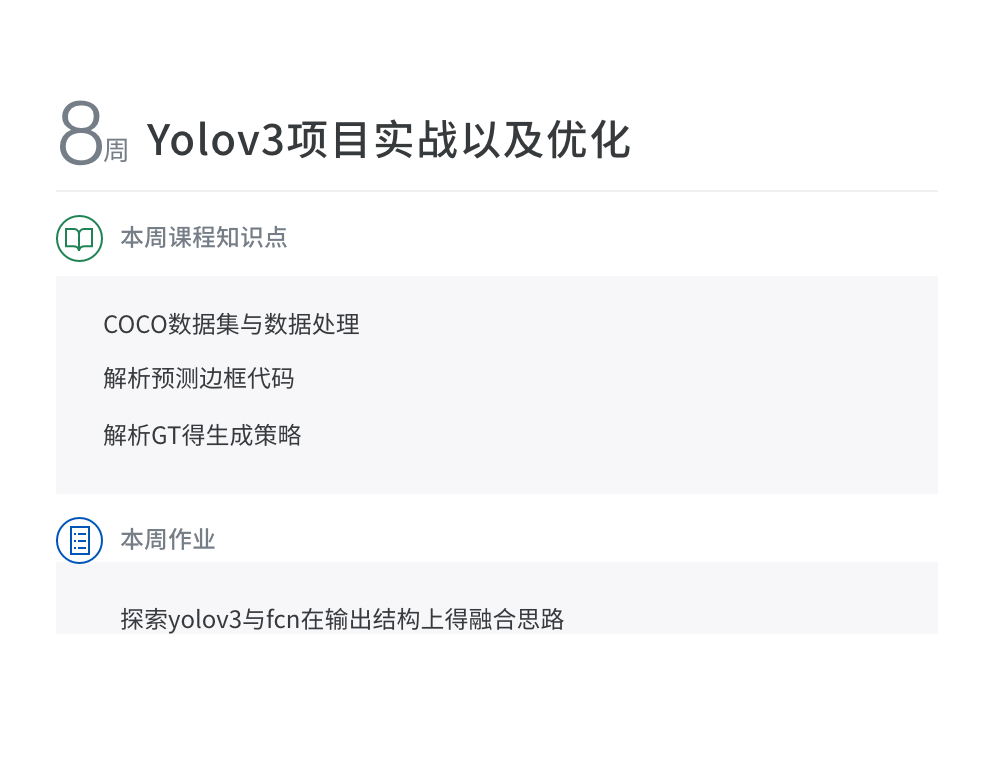Viewport: 1000px width, 765px height.
Task: Open the 解析预测边框代码 topic
Action: point(198,378)
